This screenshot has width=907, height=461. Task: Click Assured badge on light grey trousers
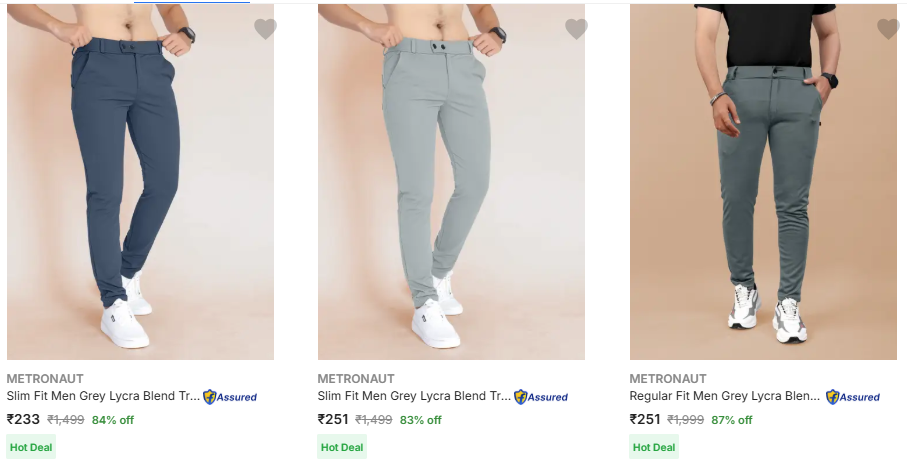[541, 397]
